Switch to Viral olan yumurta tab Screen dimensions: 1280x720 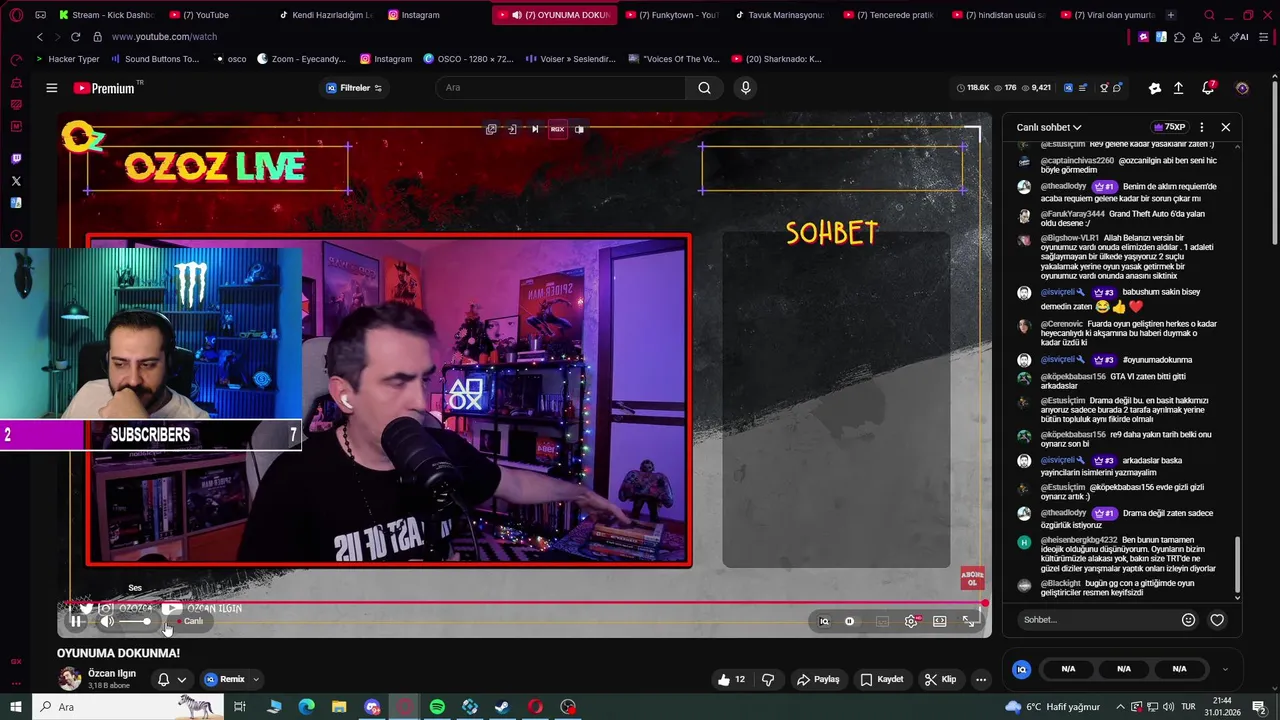(x=1107, y=15)
